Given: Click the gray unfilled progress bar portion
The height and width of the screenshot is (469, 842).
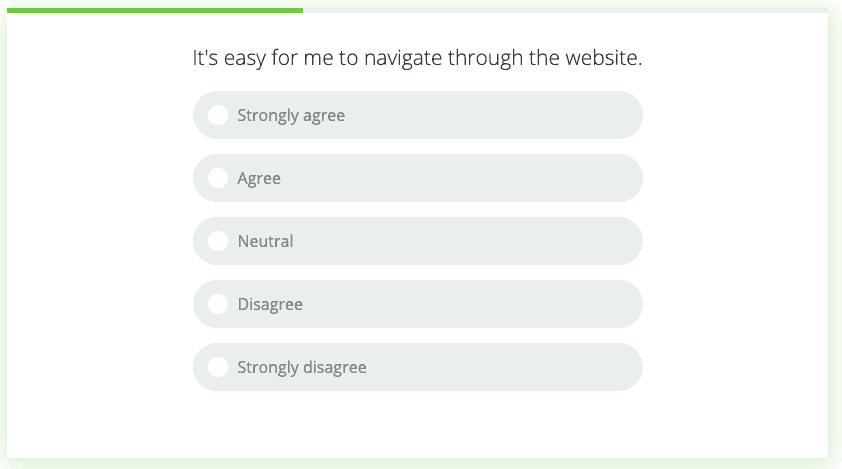Looking at the screenshot, I should point(565,10).
